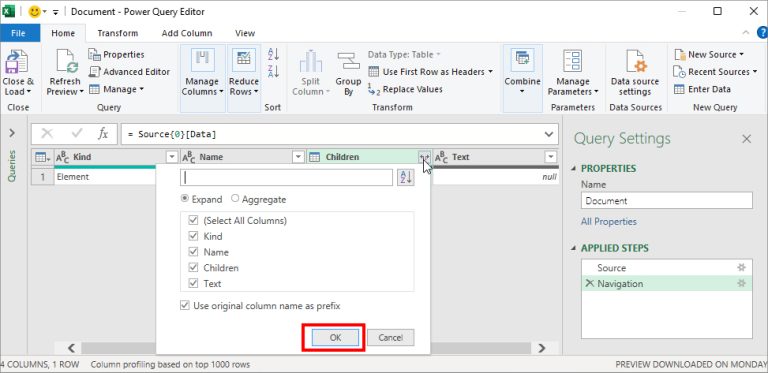Open Source step settings gear
The height and width of the screenshot is (373, 768).
742,268
